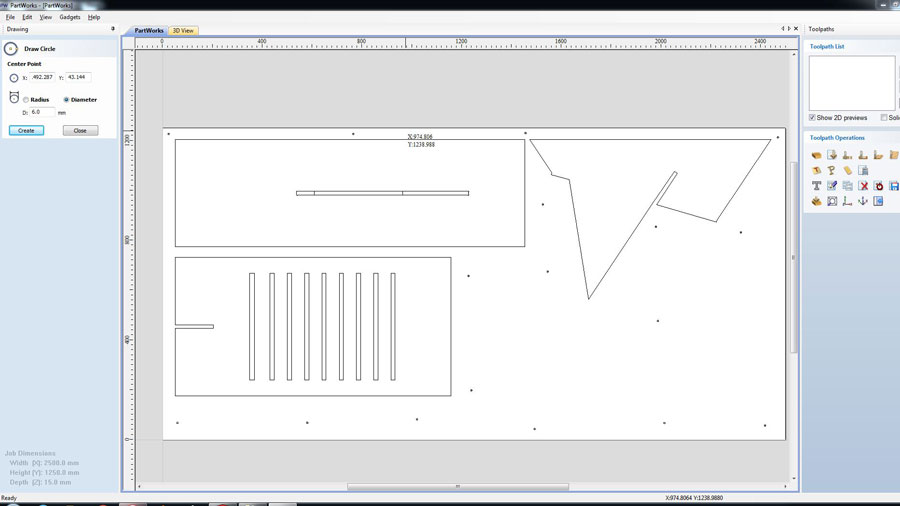
Task: Save toolpaths with blue floppy icon
Action: pos(894,186)
